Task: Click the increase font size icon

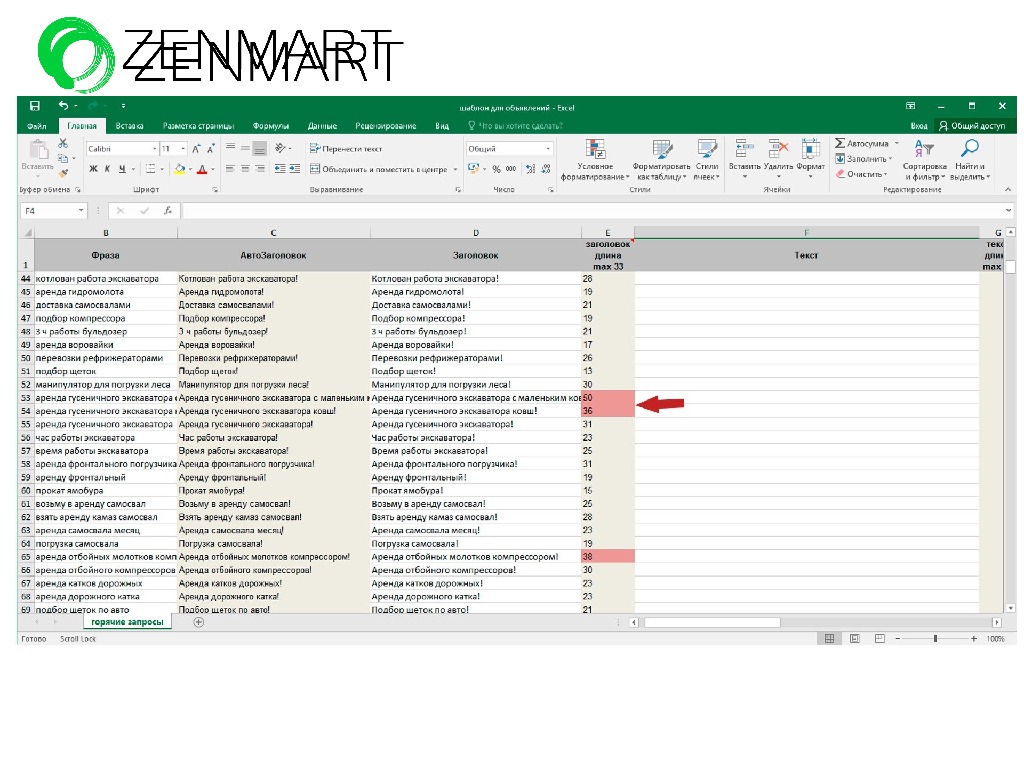Action: click(196, 149)
